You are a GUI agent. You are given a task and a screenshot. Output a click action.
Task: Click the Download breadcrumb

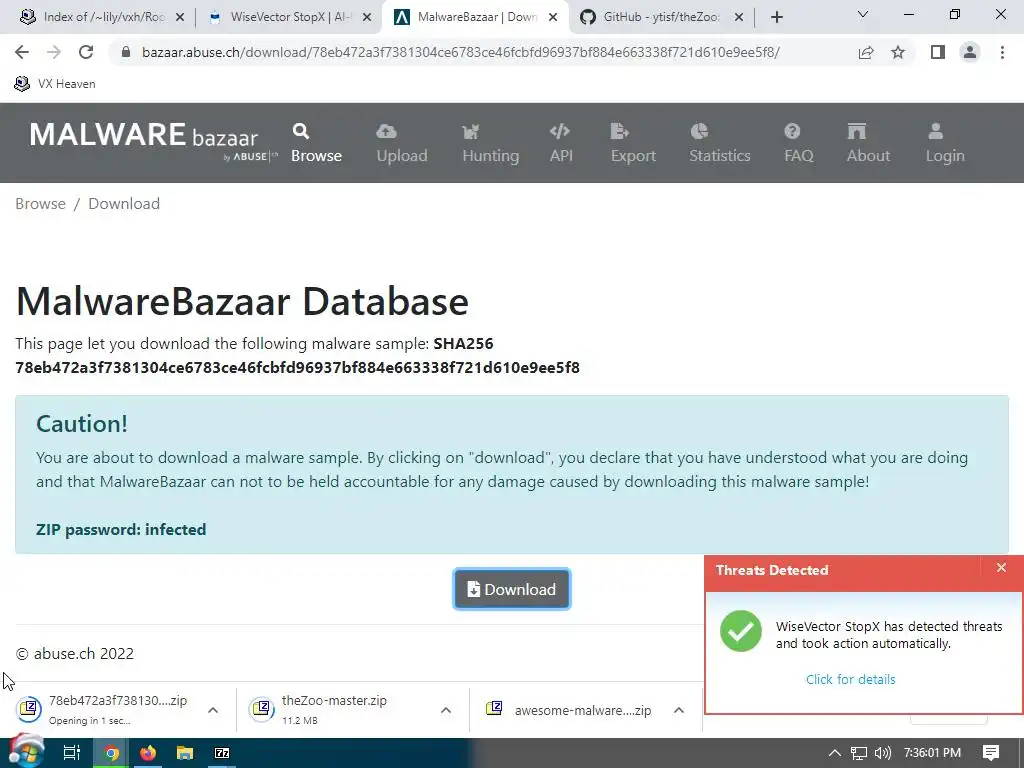(124, 204)
